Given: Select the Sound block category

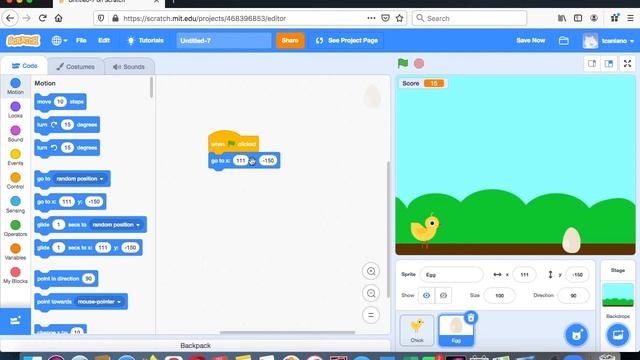Looking at the screenshot, I should [16, 133].
